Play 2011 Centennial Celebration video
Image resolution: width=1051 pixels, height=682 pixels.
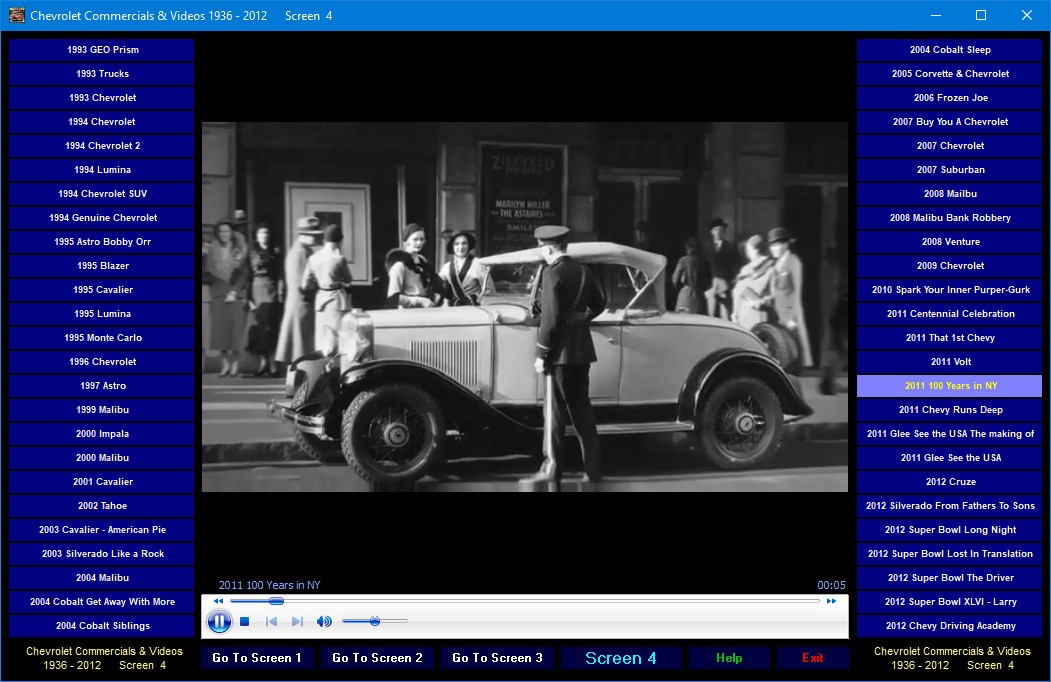950,314
